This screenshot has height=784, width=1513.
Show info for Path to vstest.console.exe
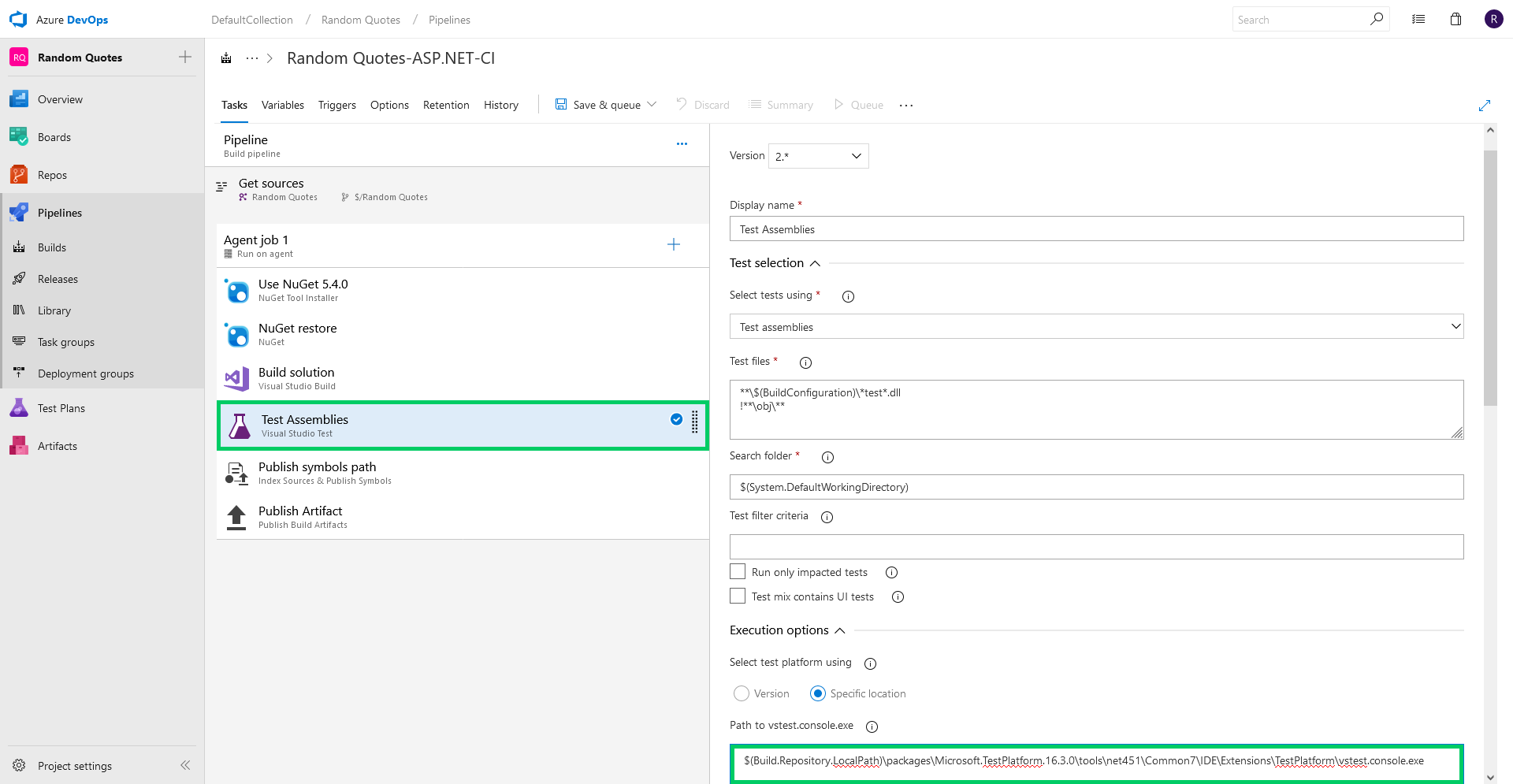[x=872, y=726]
